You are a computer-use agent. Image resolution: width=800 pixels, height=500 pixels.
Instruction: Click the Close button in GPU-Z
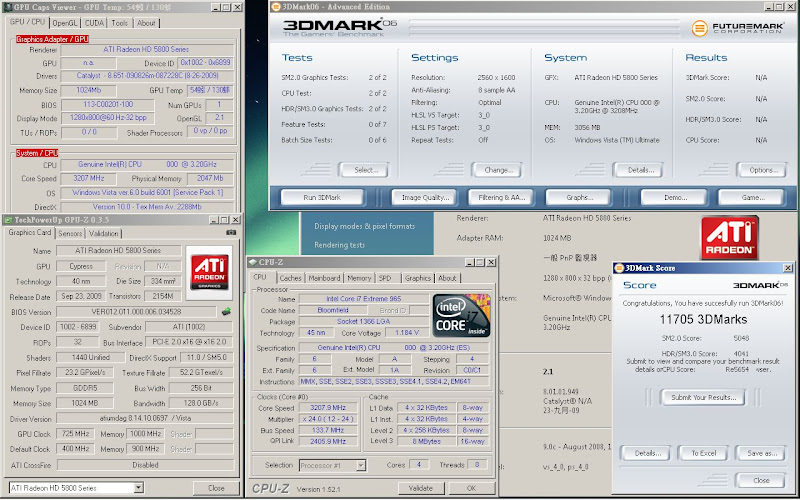(x=216, y=488)
